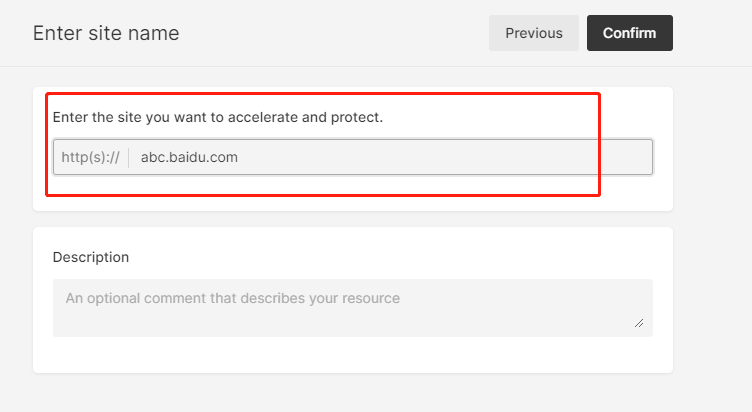Click the divider after the http(s):// prefix
The width and height of the screenshot is (752, 412).
tap(129, 157)
